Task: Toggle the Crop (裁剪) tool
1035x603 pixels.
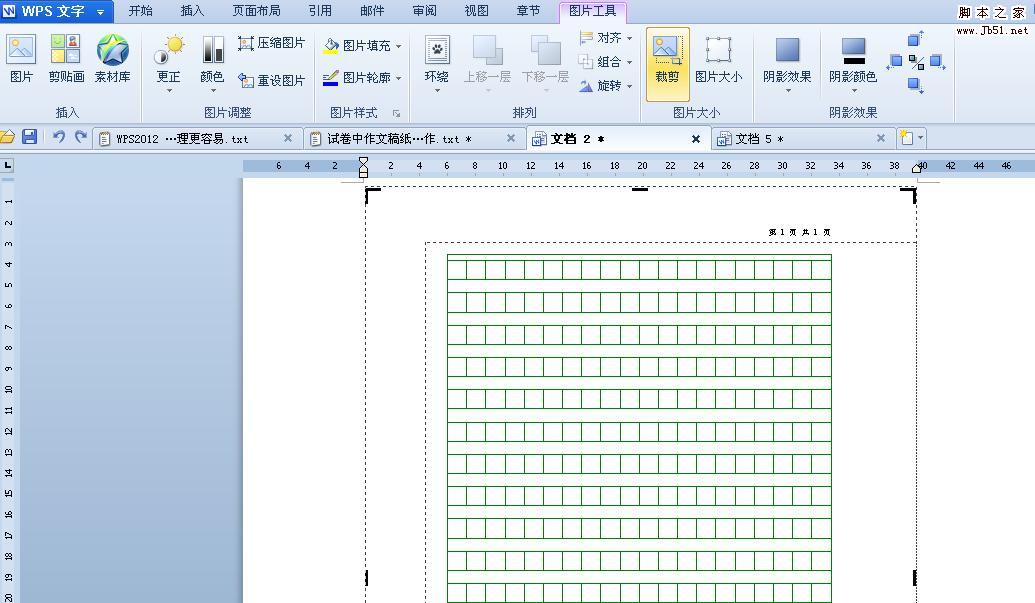Action: pos(667,63)
